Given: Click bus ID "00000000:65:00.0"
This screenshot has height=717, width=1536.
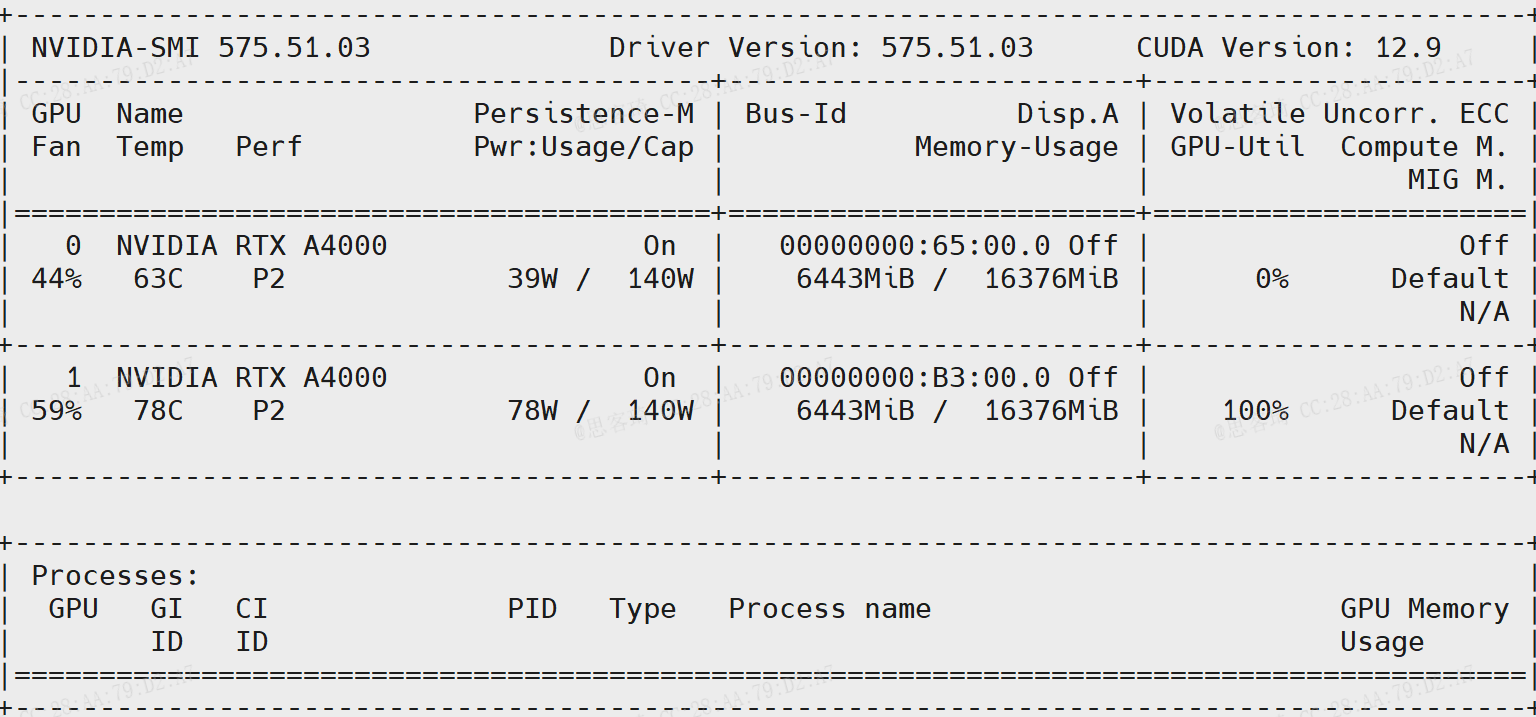Looking at the screenshot, I should [x=915, y=246].
